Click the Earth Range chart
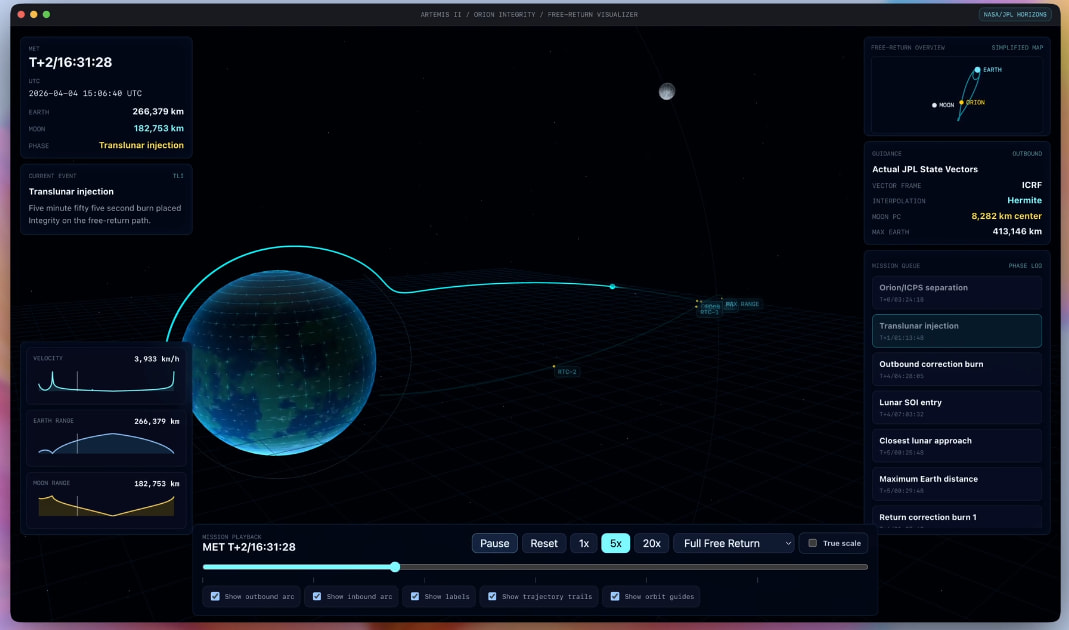The height and width of the screenshot is (630, 1069). (106, 443)
